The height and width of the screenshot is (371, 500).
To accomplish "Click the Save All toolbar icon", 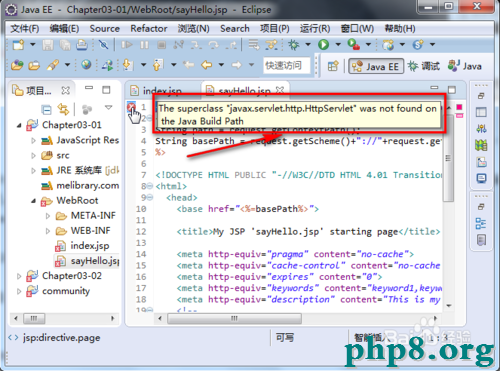I will 65,45.
